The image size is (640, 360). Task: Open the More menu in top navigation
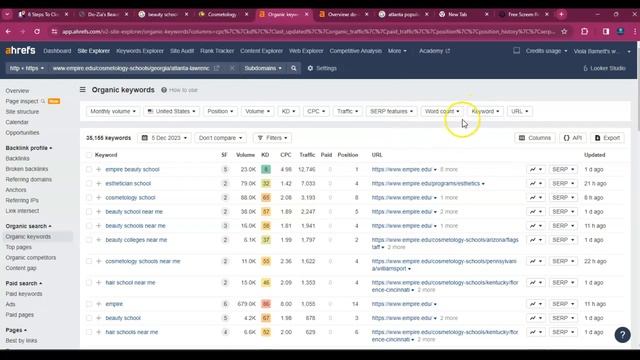click(397, 51)
